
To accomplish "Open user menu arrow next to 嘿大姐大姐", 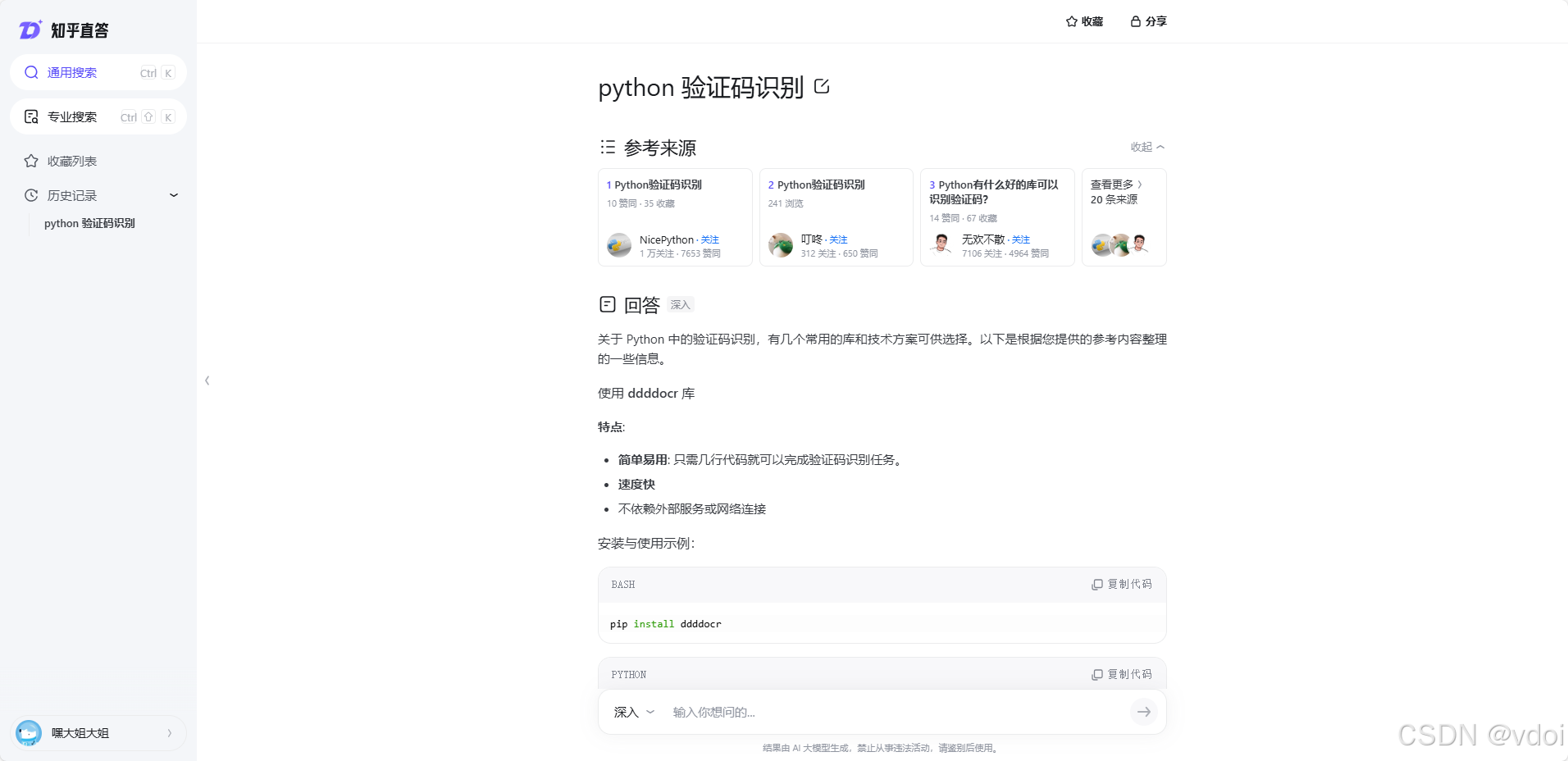I will click(x=170, y=733).
